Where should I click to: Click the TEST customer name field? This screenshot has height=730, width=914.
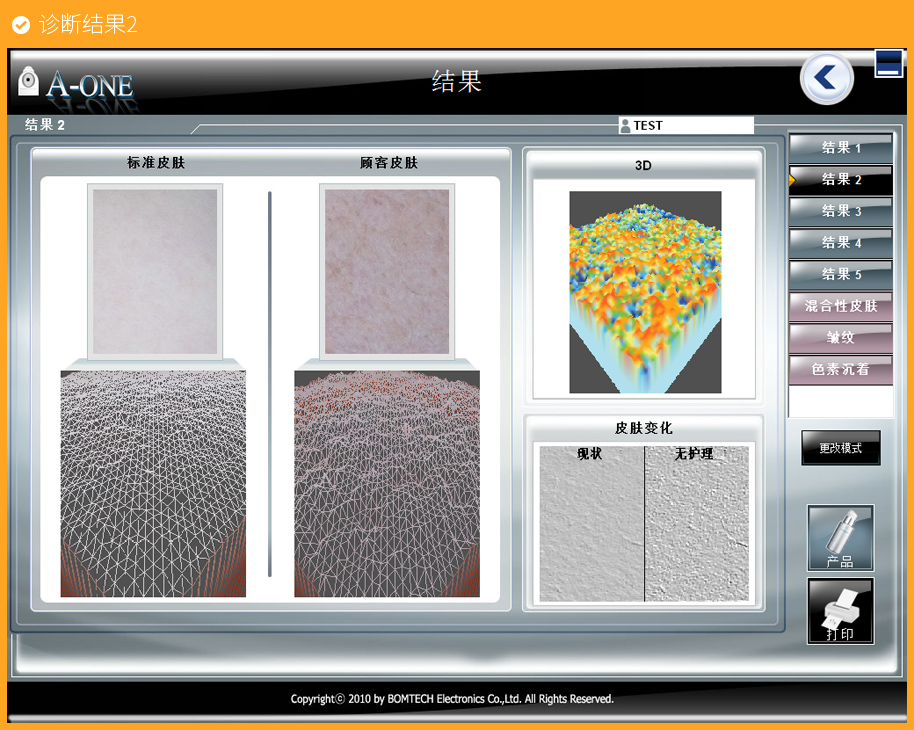686,125
